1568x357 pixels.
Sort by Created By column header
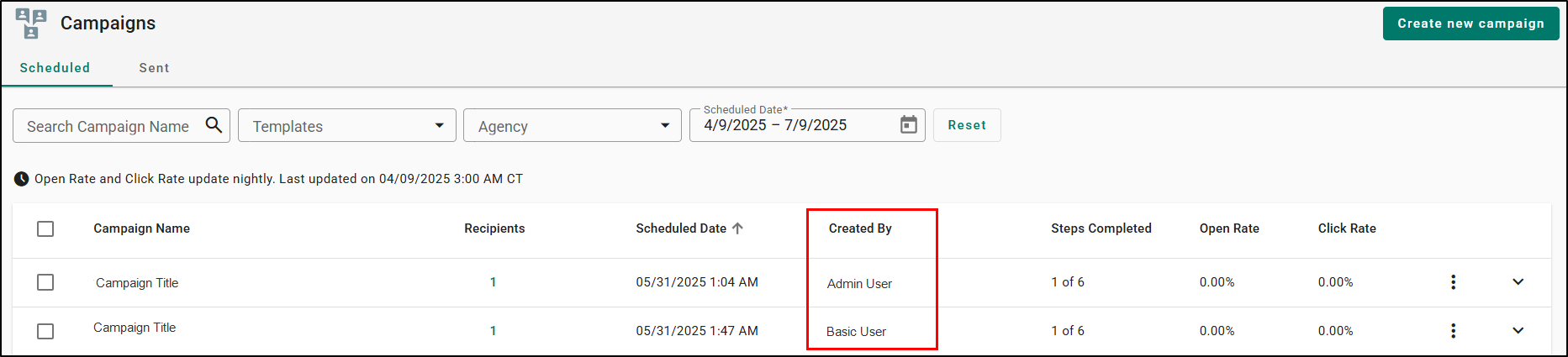tap(860, 228)
